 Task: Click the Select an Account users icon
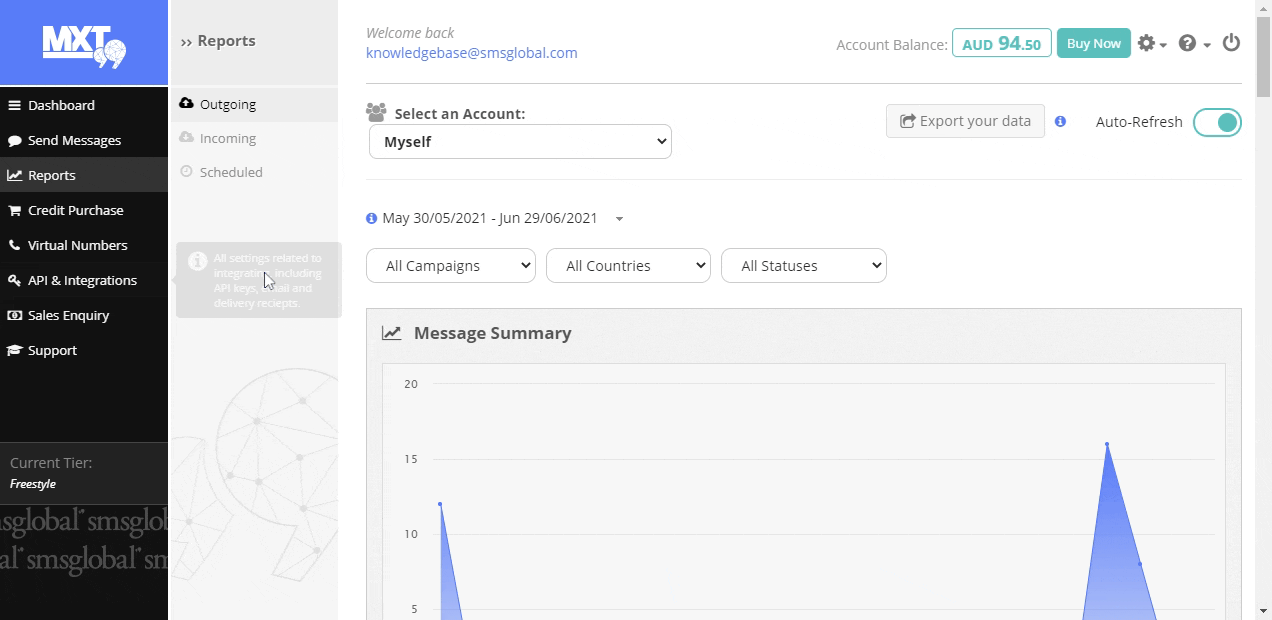click(376, 113)
